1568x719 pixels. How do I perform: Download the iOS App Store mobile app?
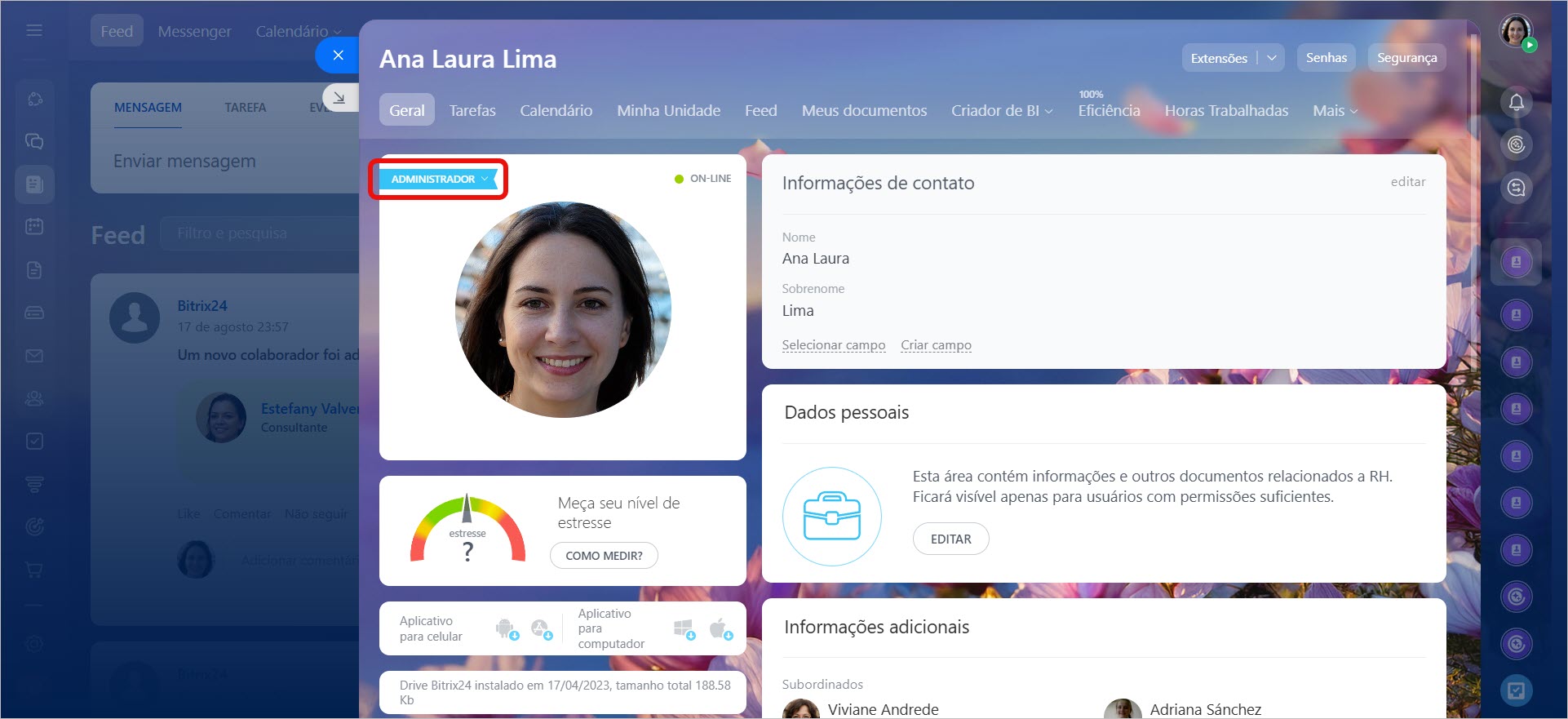(x=541, y=628)
